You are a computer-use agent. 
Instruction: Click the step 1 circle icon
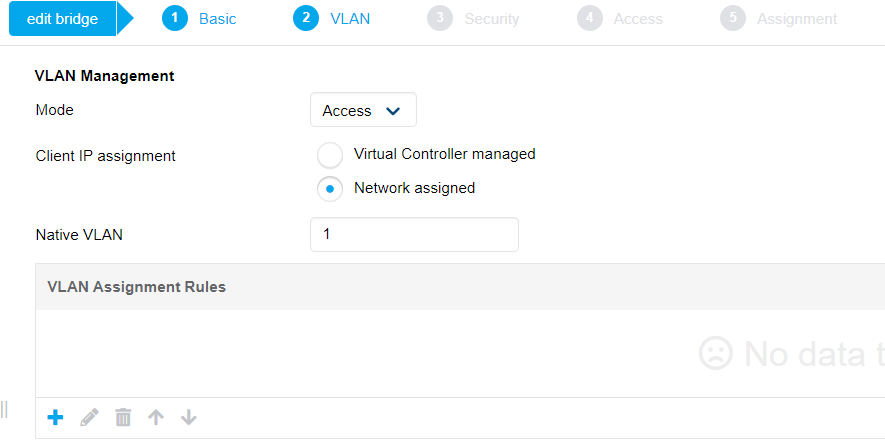175,19
